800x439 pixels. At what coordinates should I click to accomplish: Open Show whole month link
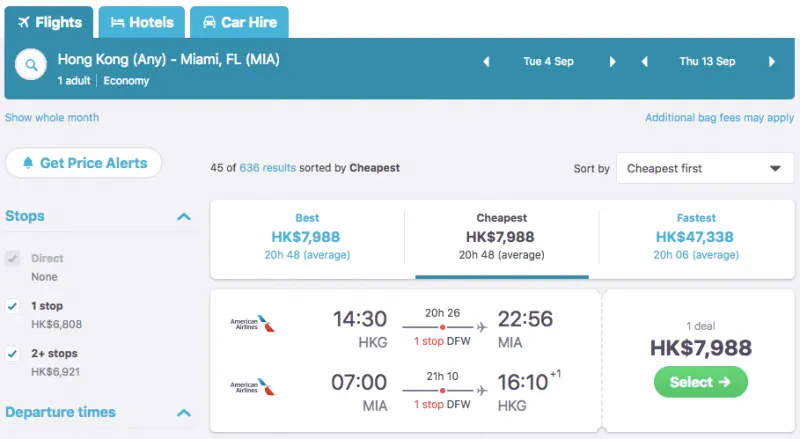(x=52, y=117)
